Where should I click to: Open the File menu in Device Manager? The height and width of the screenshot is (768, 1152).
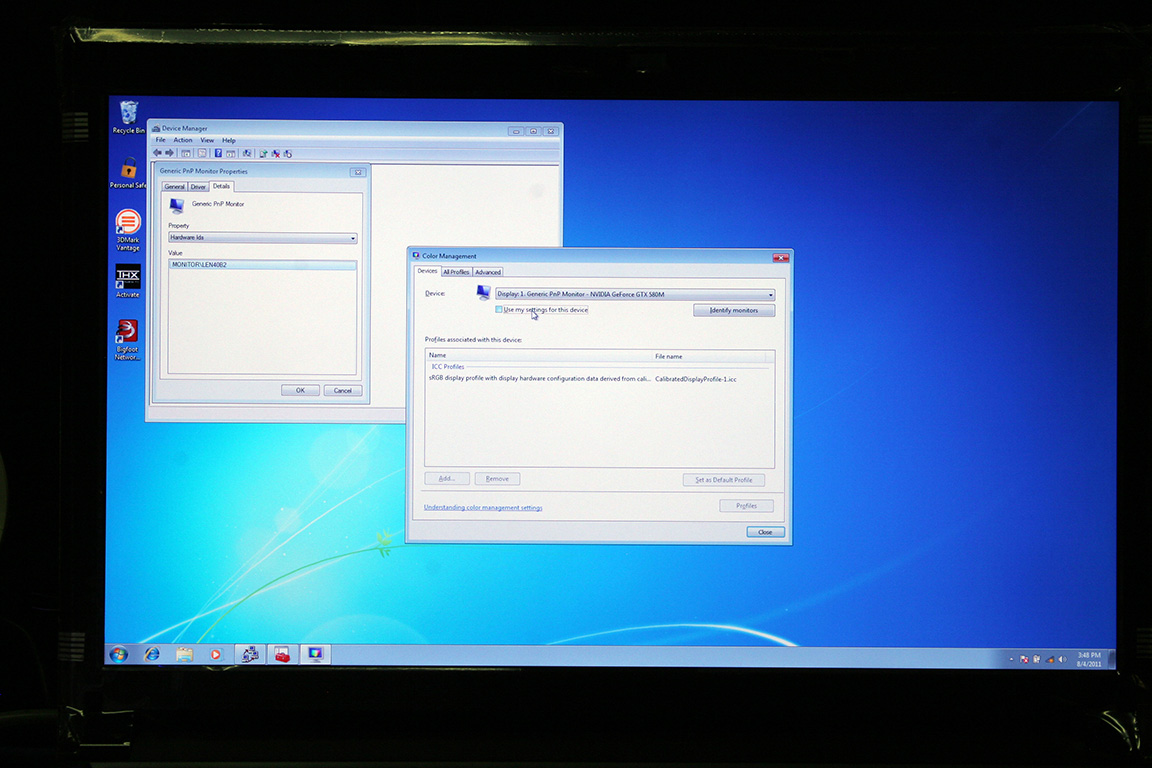(x=160, y=140)
